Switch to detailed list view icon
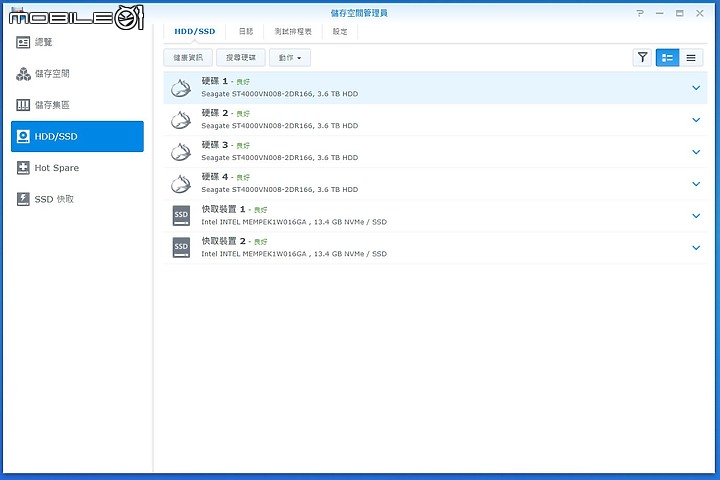The width and height of the screenshot is (720, 480). 667,57
